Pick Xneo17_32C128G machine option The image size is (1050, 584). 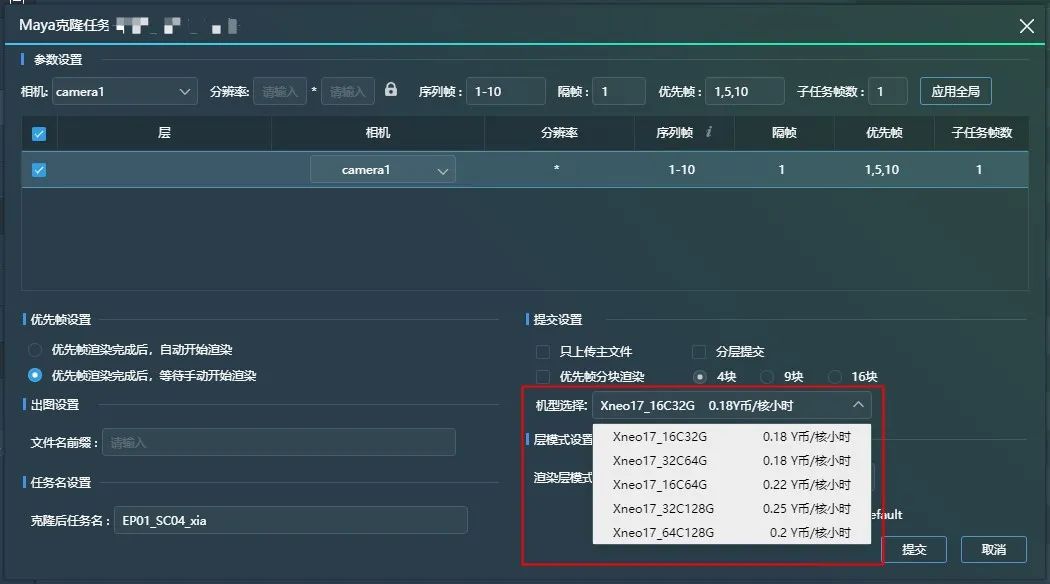tap(731, 508)
